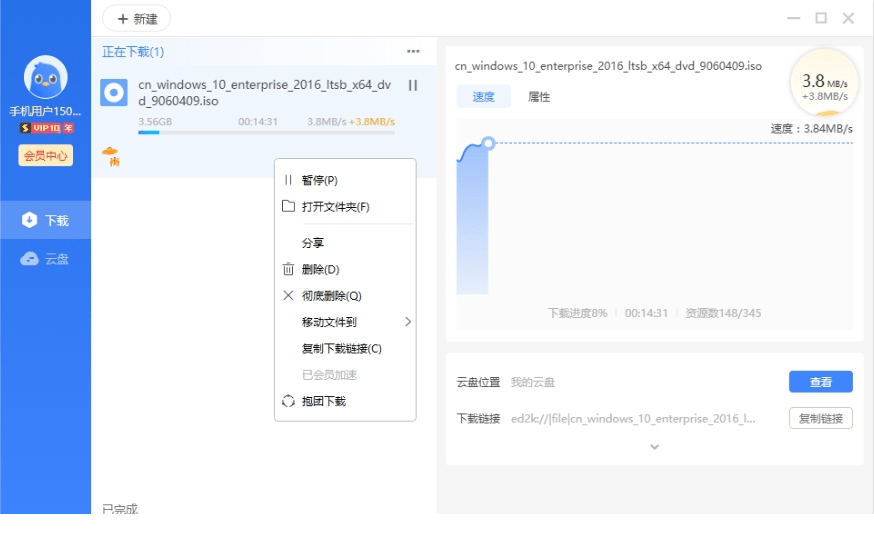Click the X icon beside 彻底删除
The width and height of the screenshot is (874, 534).
tap(288, 295)
